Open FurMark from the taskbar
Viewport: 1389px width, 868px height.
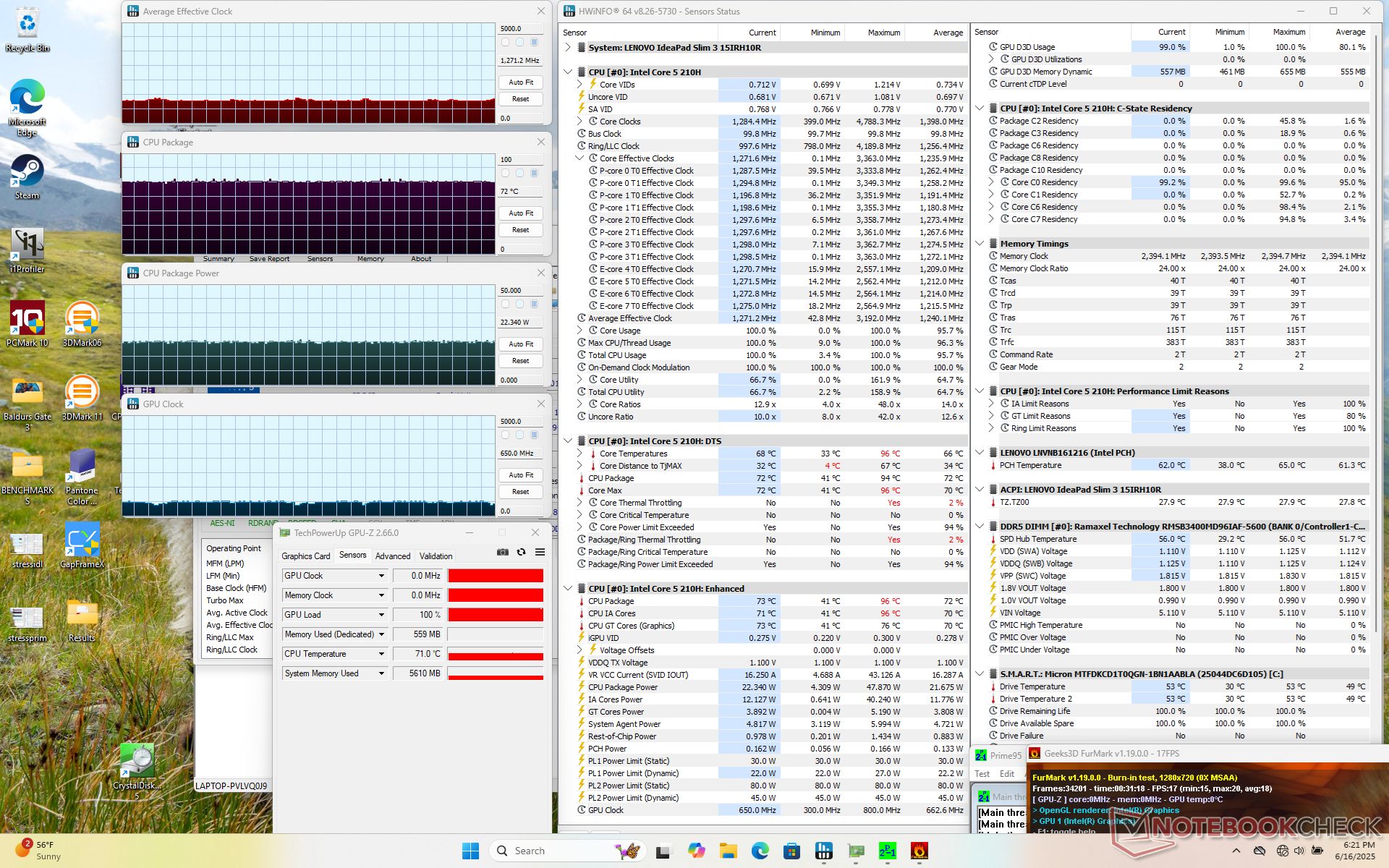tap(919, 851)
